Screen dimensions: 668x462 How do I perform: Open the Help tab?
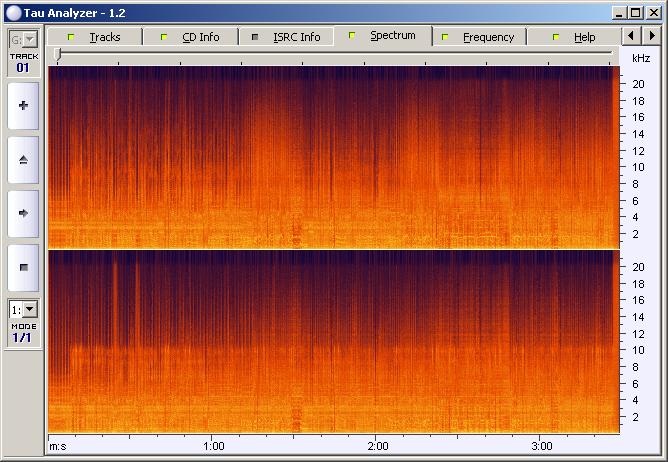click(584, 37)
